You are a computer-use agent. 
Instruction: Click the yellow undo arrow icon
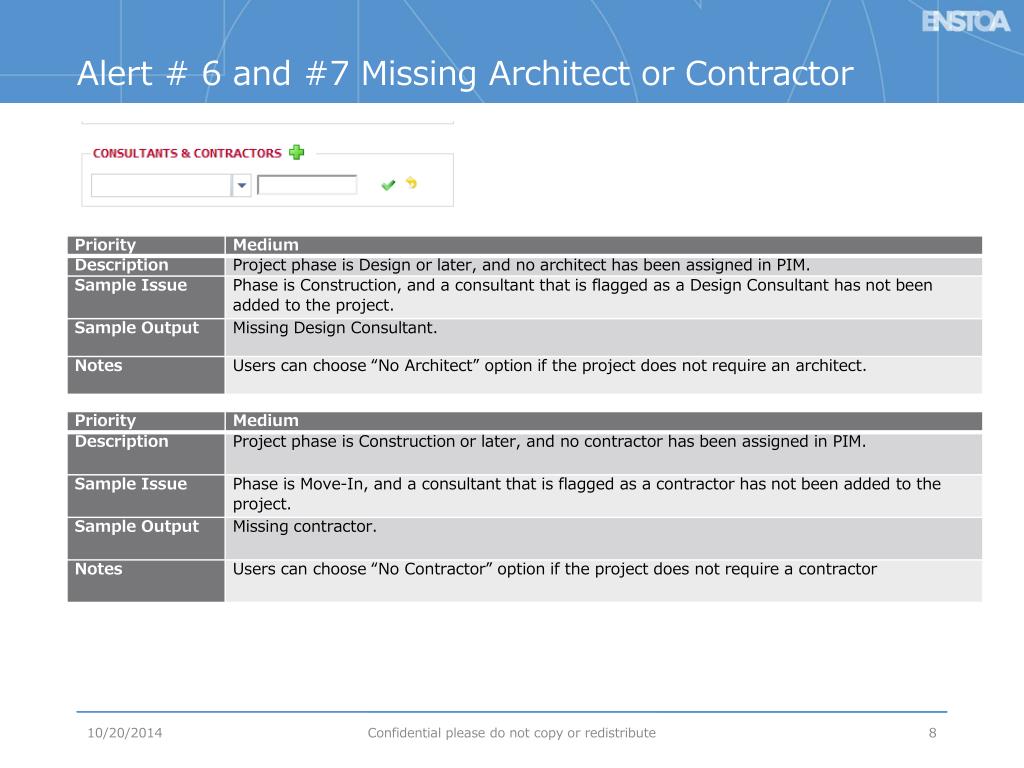[x=411, y=183]
